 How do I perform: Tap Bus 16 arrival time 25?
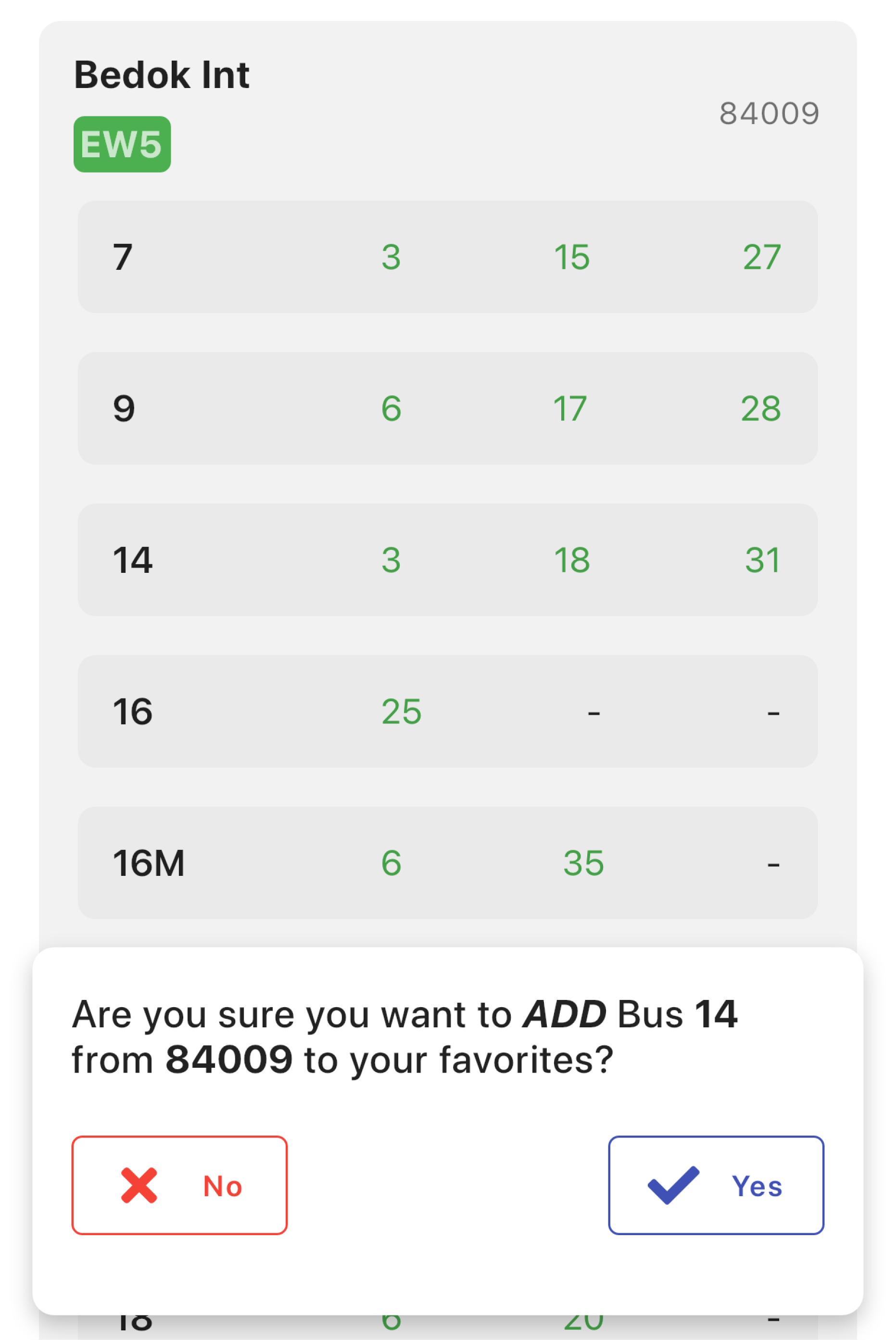tap(401, 711)
